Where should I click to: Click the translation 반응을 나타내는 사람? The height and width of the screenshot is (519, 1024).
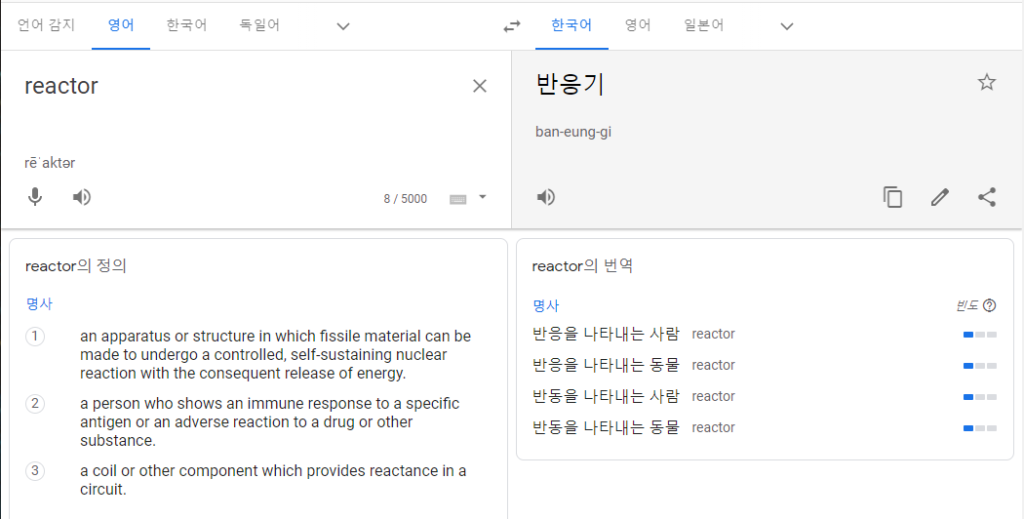point(606,334)
